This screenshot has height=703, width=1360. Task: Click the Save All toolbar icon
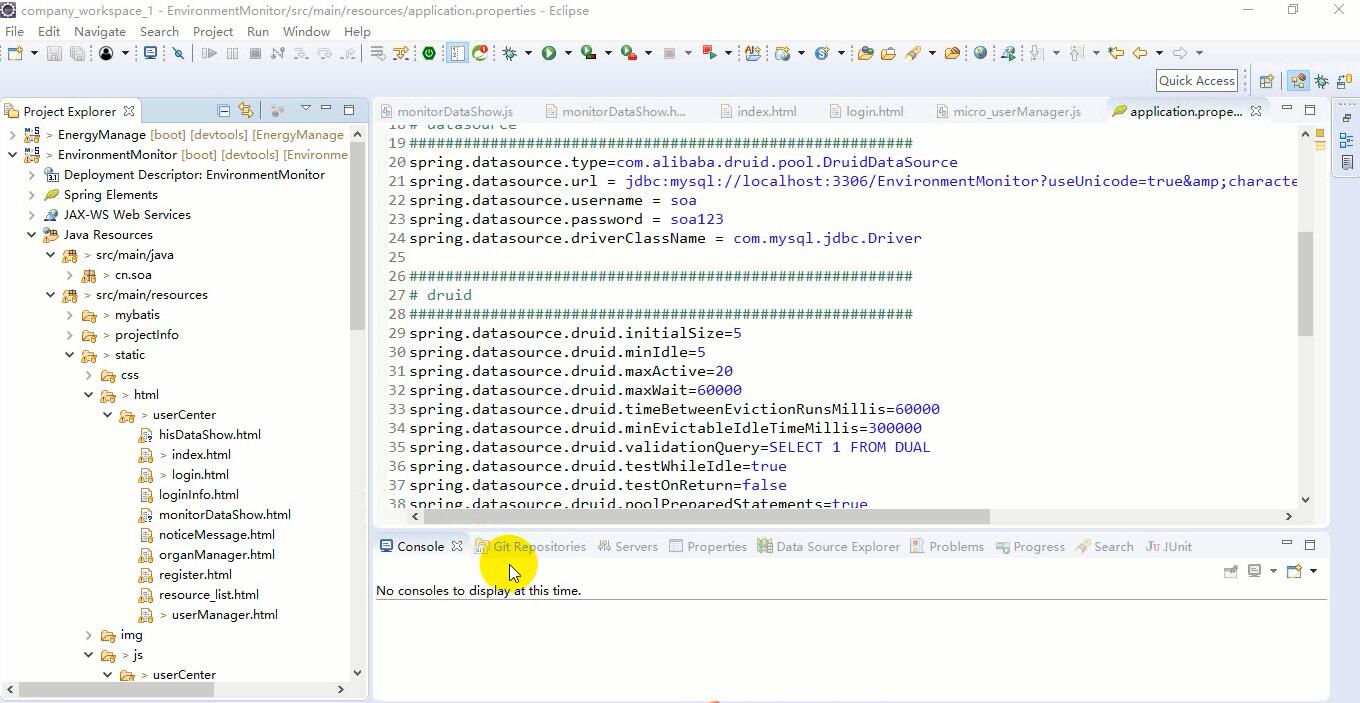pos(77,53)
